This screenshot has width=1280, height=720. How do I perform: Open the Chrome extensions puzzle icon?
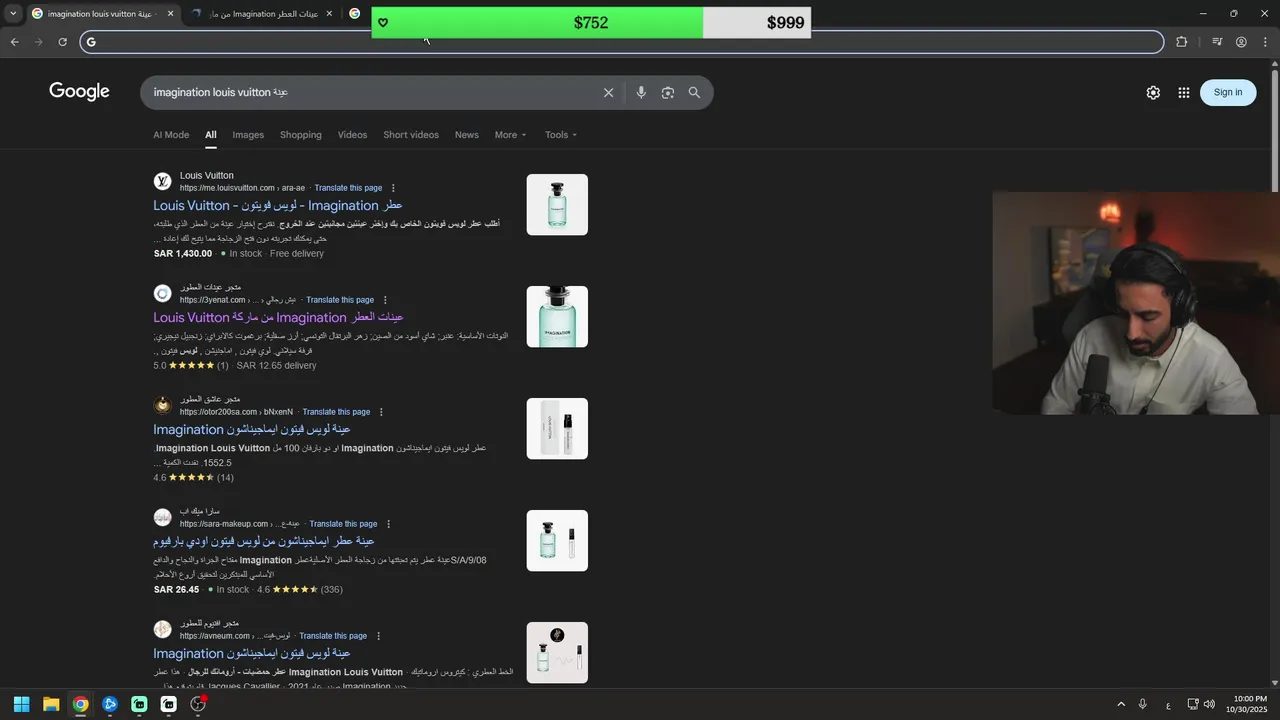1182,42
